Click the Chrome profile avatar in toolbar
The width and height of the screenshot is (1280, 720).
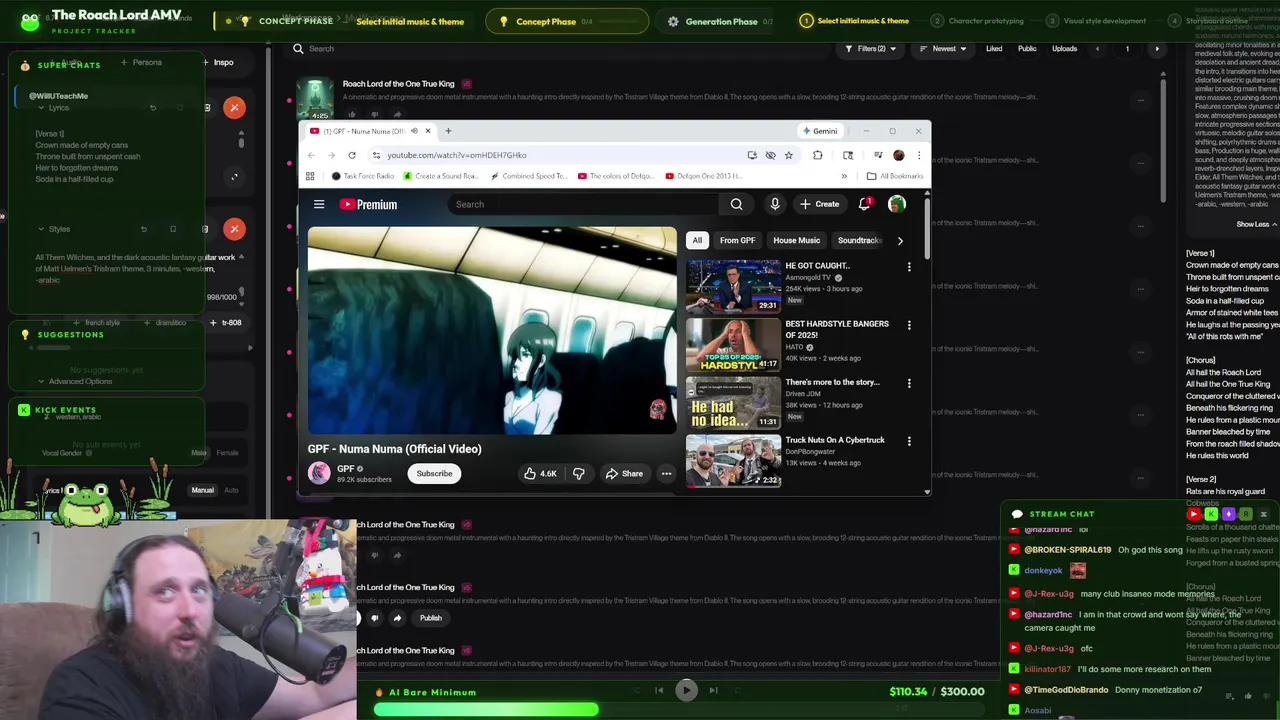point(898,155)
